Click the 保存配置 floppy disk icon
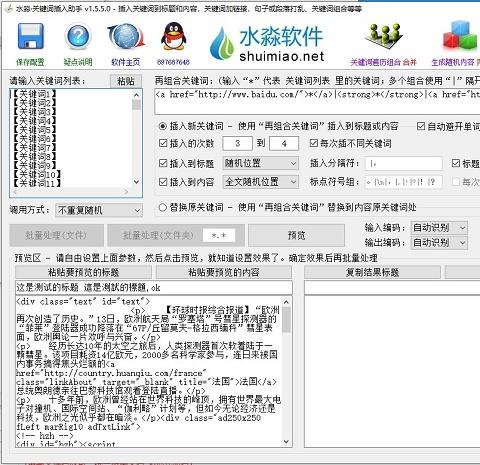The width and height of the screenshot is (480, 465). pyautogui.click(x=31, y=36)
